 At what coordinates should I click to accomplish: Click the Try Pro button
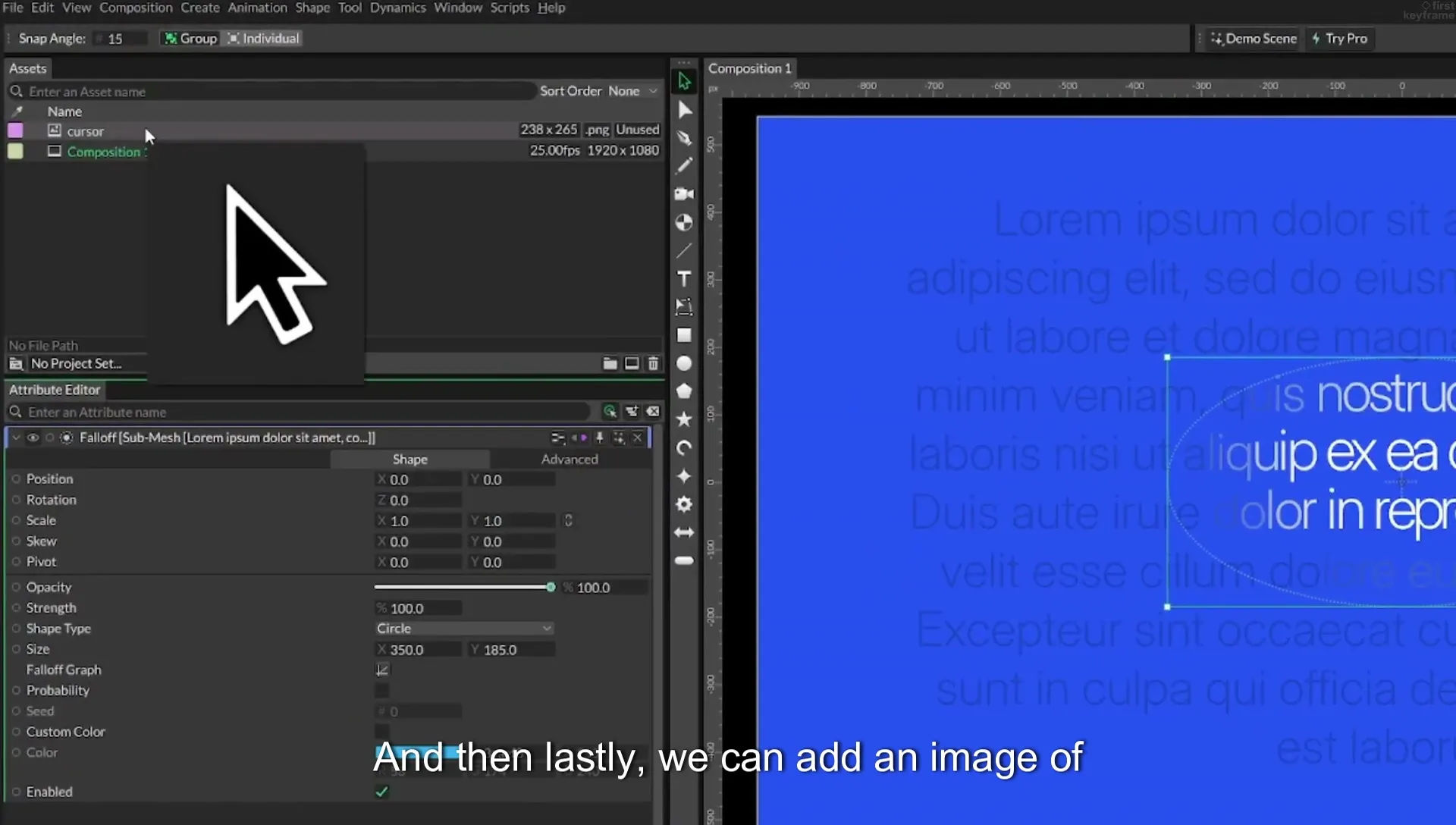pos(1339,39)
